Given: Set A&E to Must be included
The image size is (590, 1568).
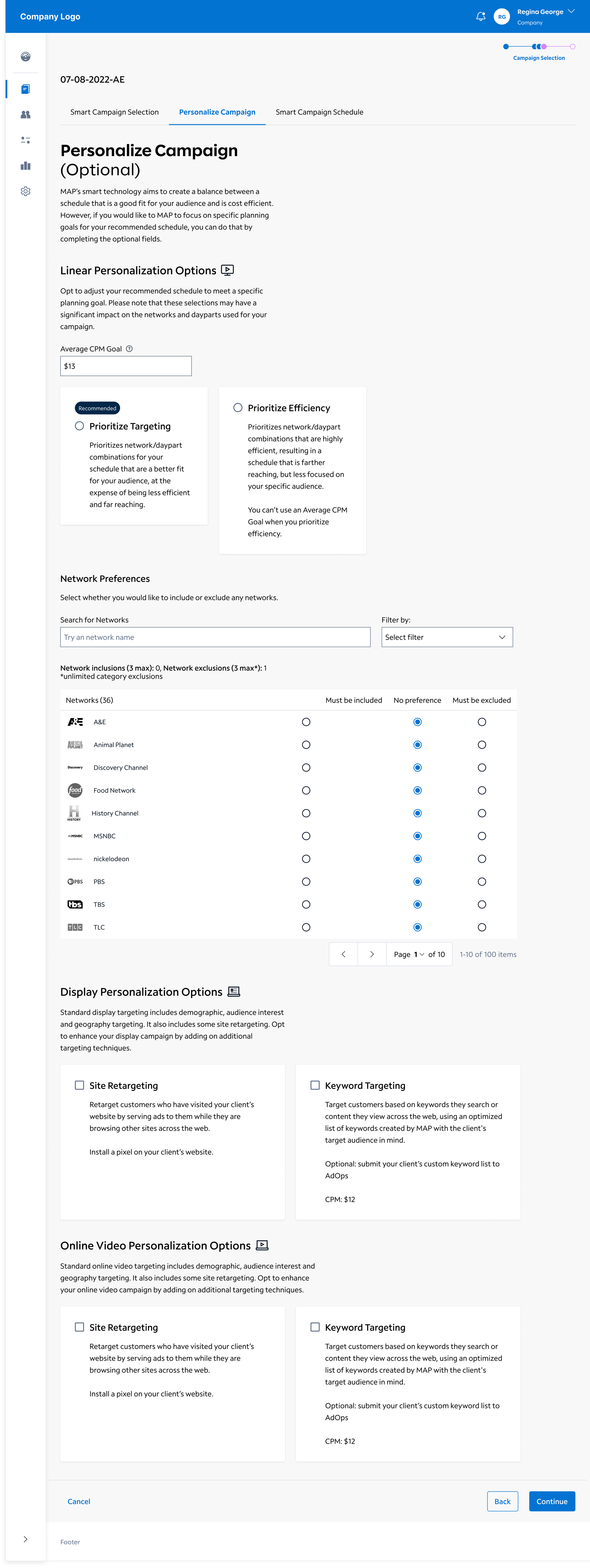Looking at the screenshot, I should [306, 722].
